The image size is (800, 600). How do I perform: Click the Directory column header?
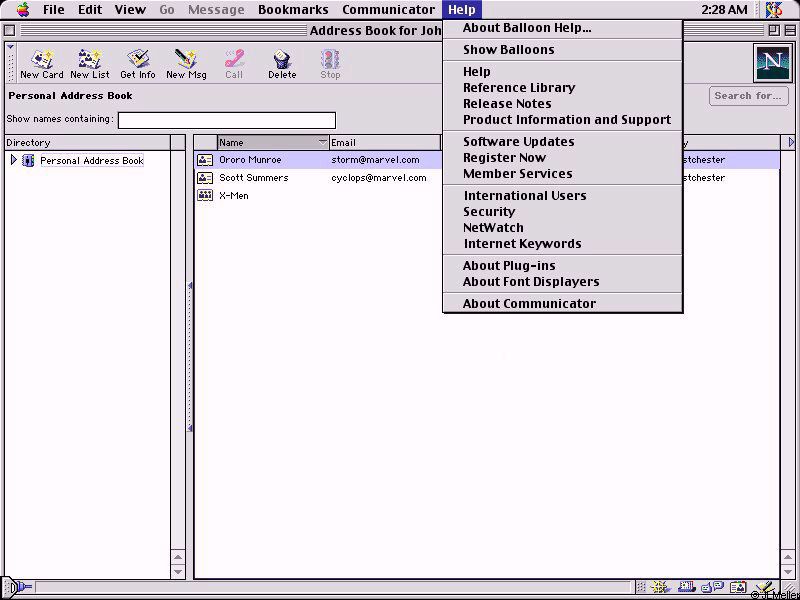[87, 142]
